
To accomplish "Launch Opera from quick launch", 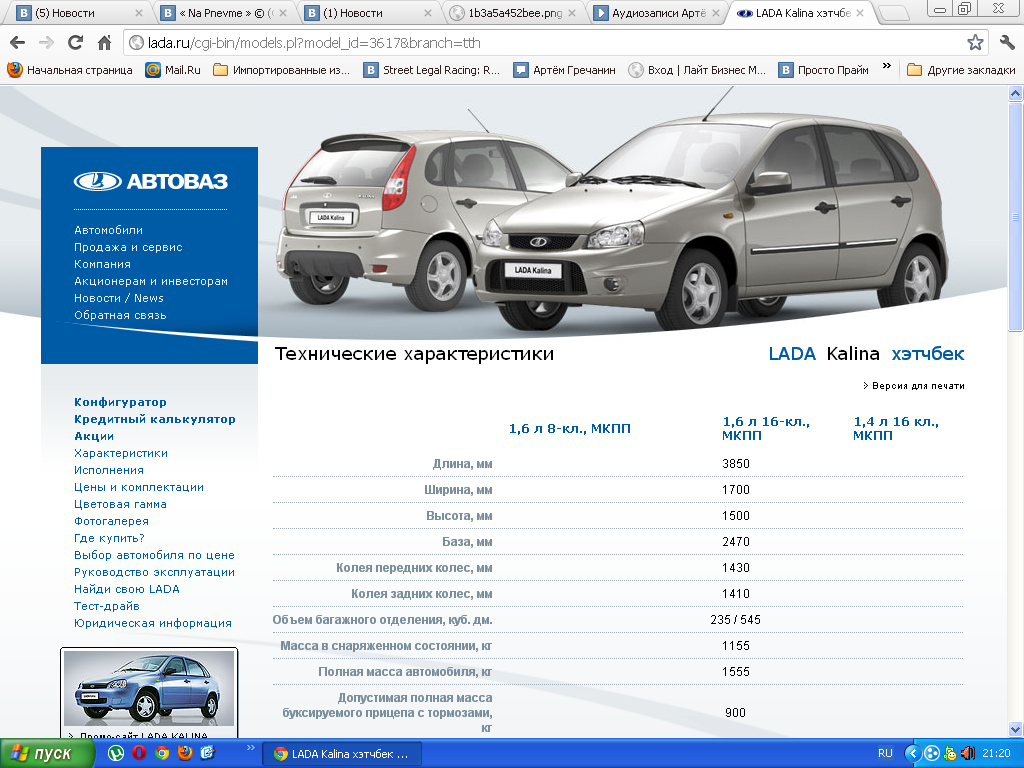I will click(x=139, y=753).
